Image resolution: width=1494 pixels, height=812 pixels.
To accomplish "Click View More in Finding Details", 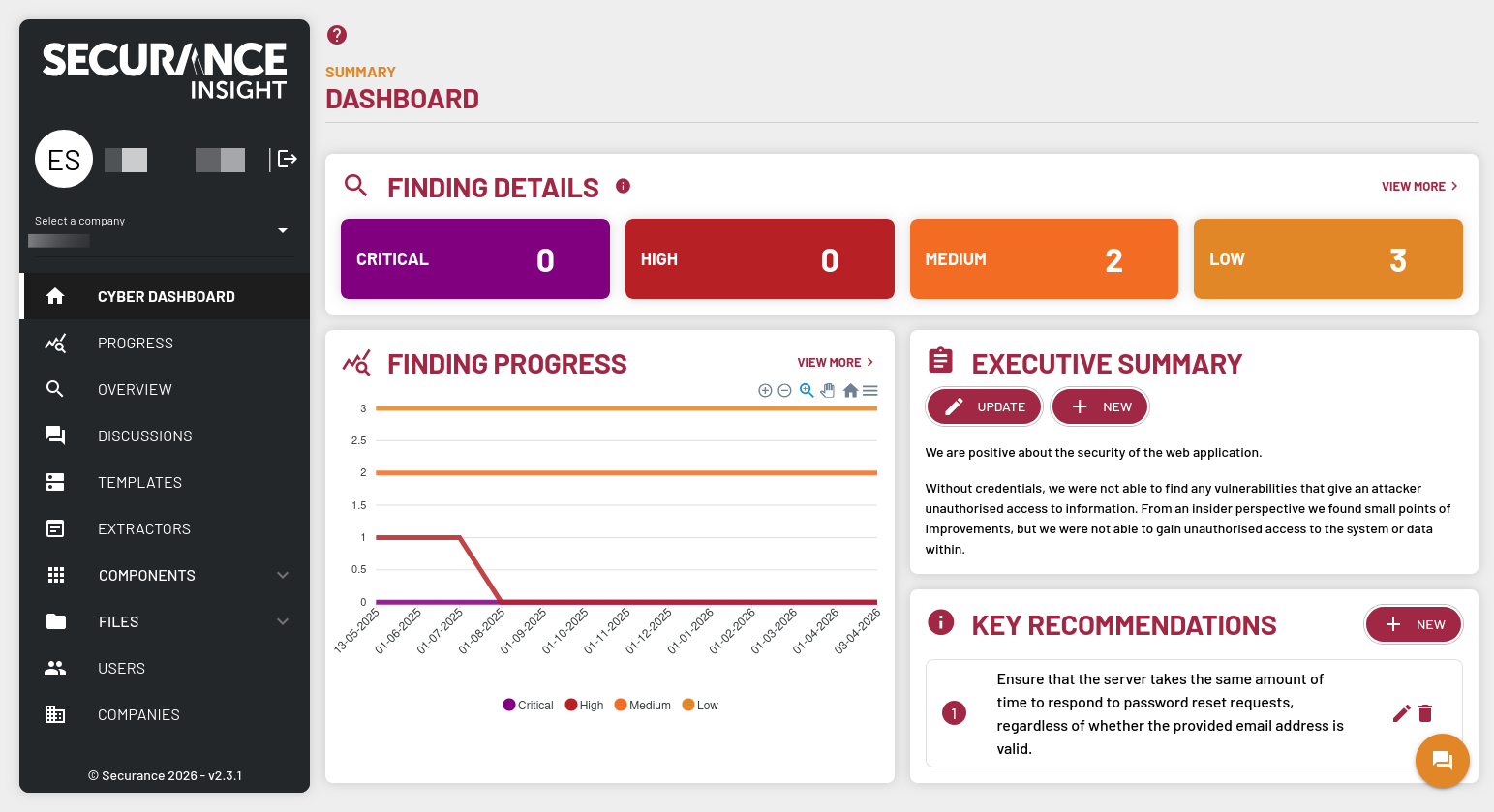I will [x=1418, y=187].
